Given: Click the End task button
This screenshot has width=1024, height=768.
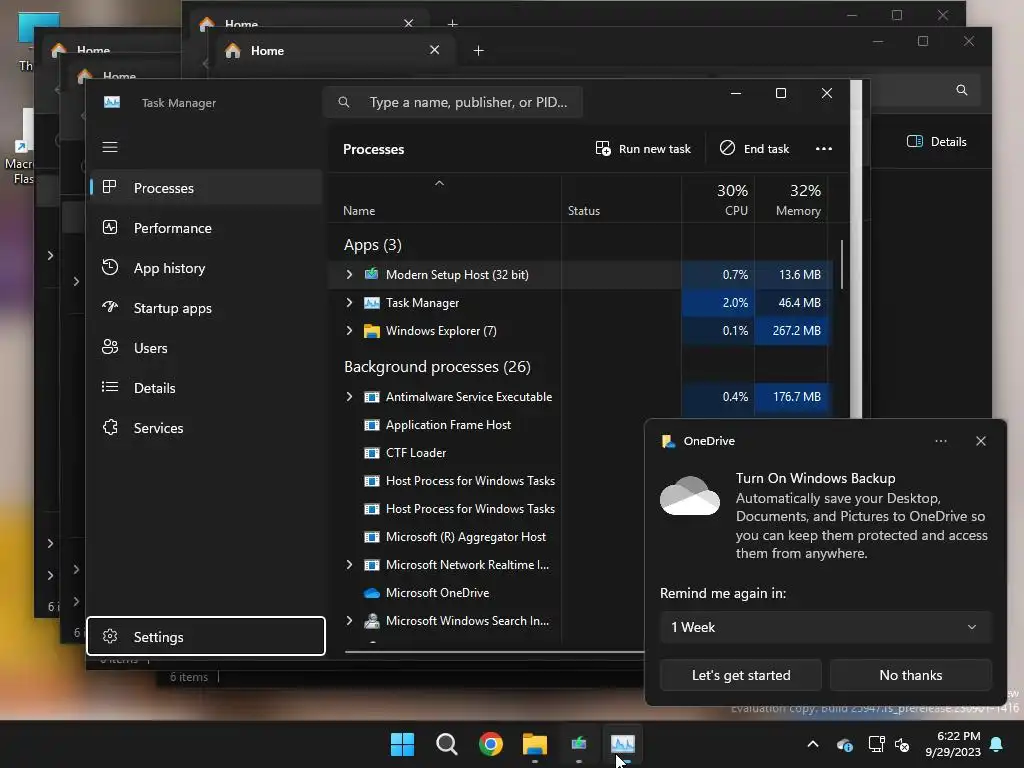Looking at the screenshot, I should pos(754,149).
